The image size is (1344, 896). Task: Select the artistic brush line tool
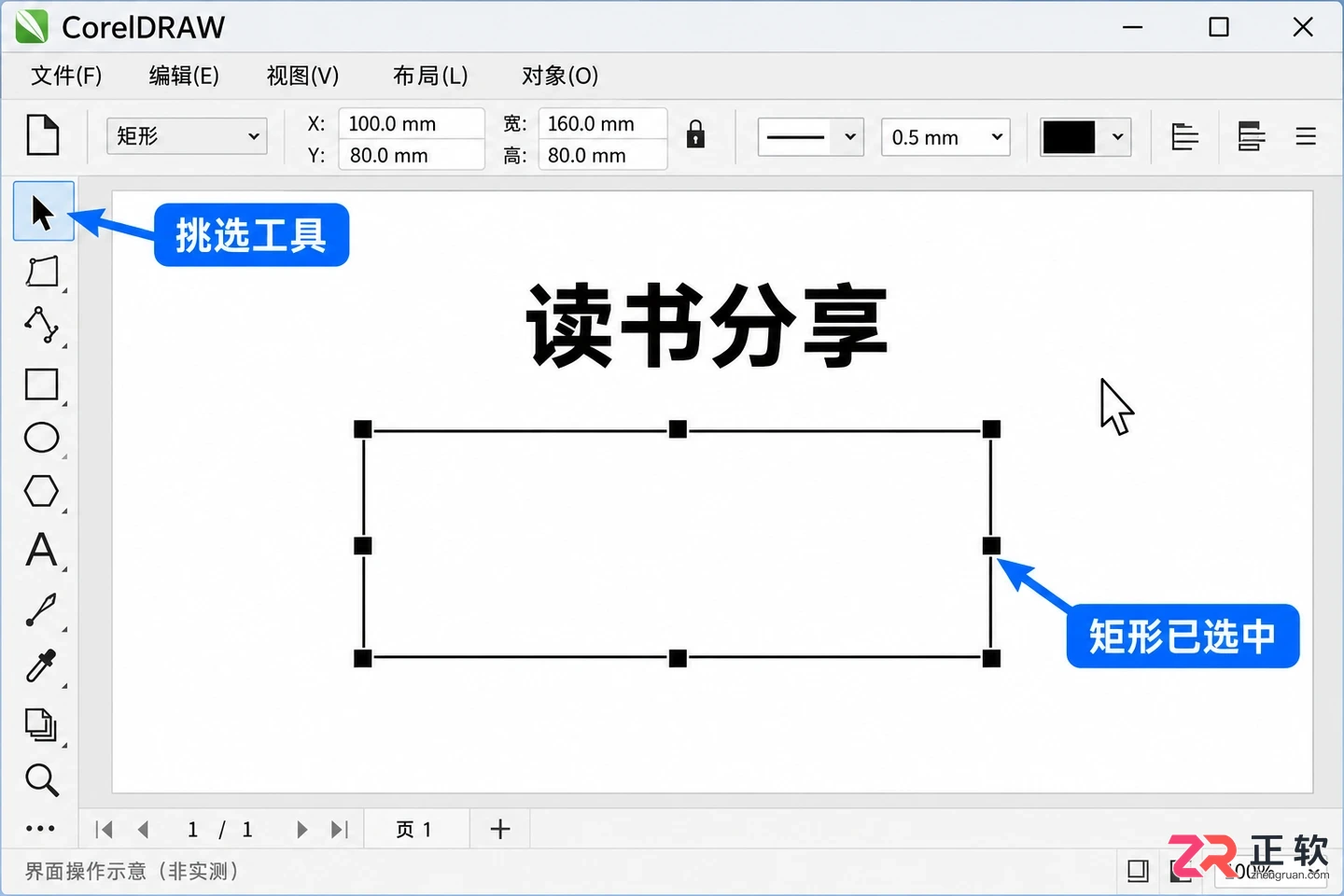(42, 609)
